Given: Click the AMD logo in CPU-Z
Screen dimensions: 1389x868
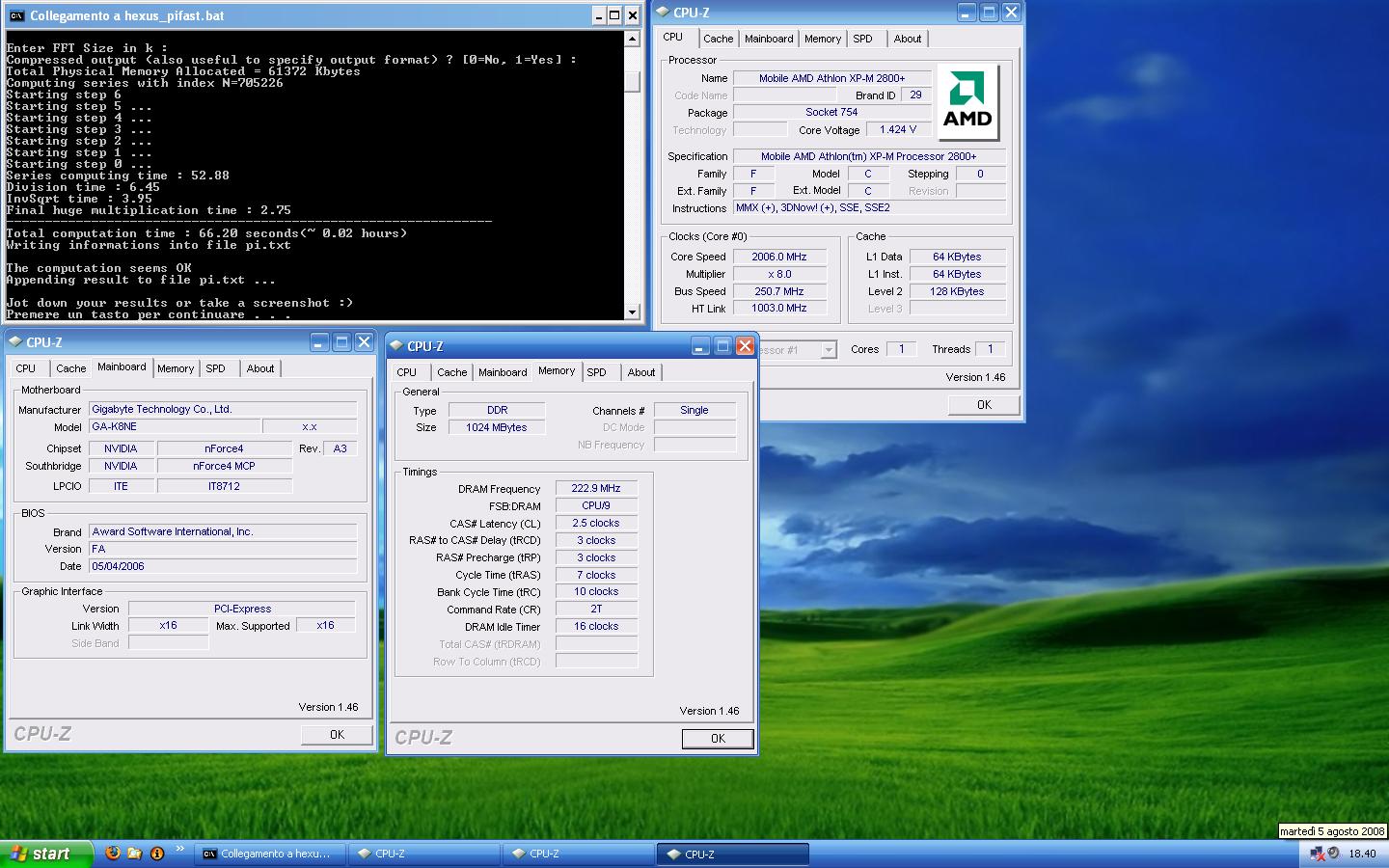Looking at the screenshot, I should click(967, 102).
